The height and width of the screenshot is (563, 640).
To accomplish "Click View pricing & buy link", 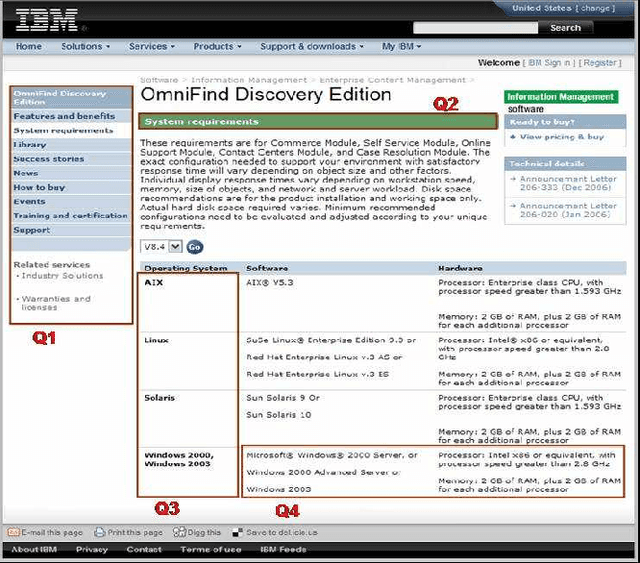I will (562, 137).
